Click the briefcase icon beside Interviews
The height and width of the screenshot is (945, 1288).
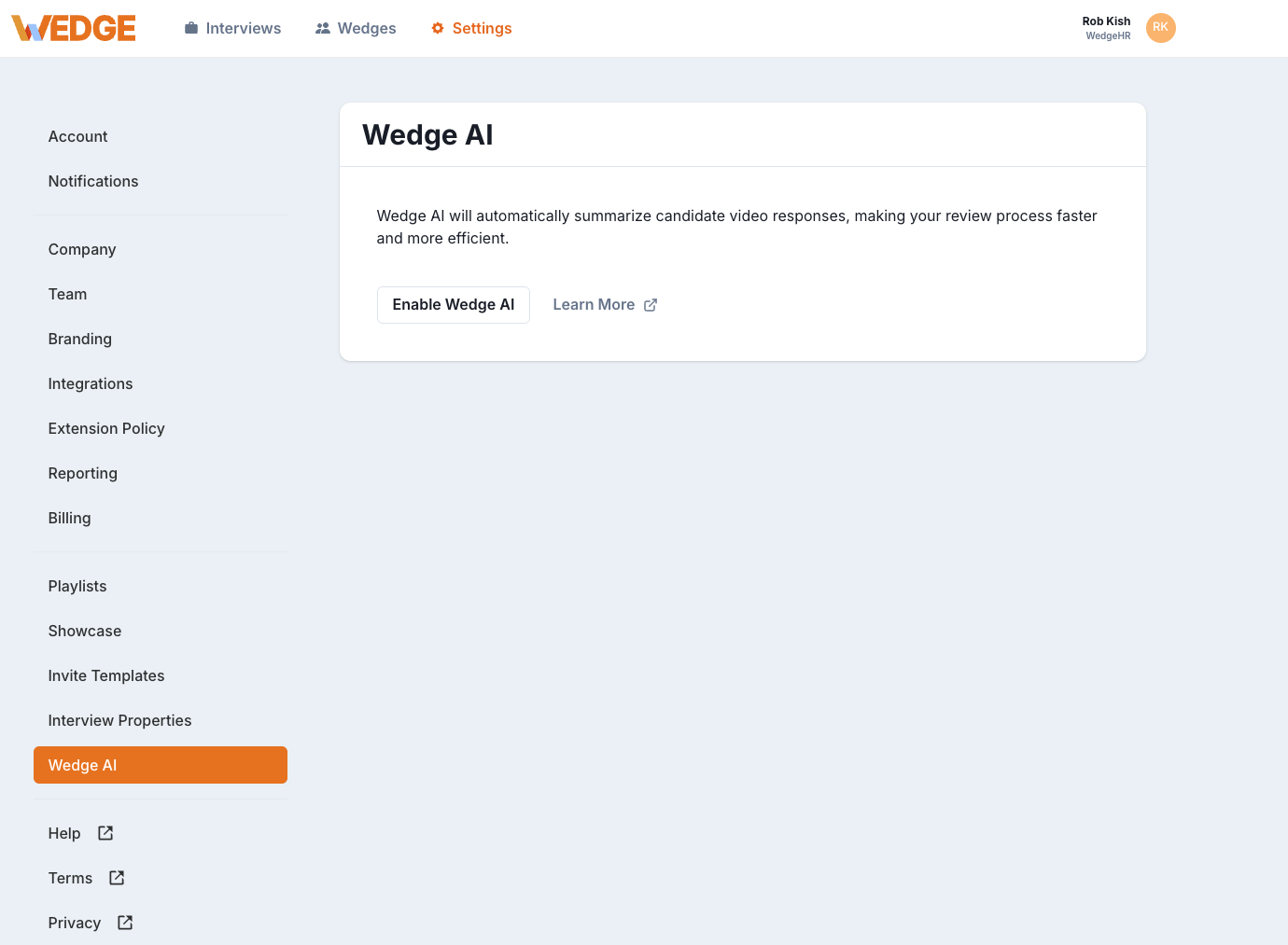[191, 28]
